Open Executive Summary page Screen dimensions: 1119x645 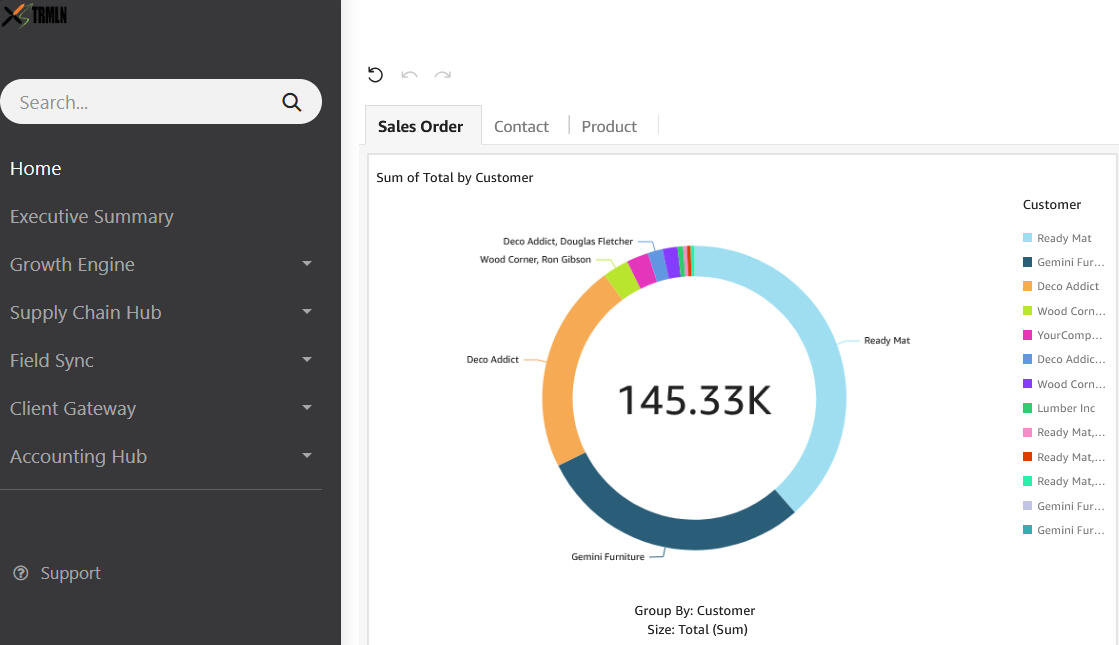[92, 216]
